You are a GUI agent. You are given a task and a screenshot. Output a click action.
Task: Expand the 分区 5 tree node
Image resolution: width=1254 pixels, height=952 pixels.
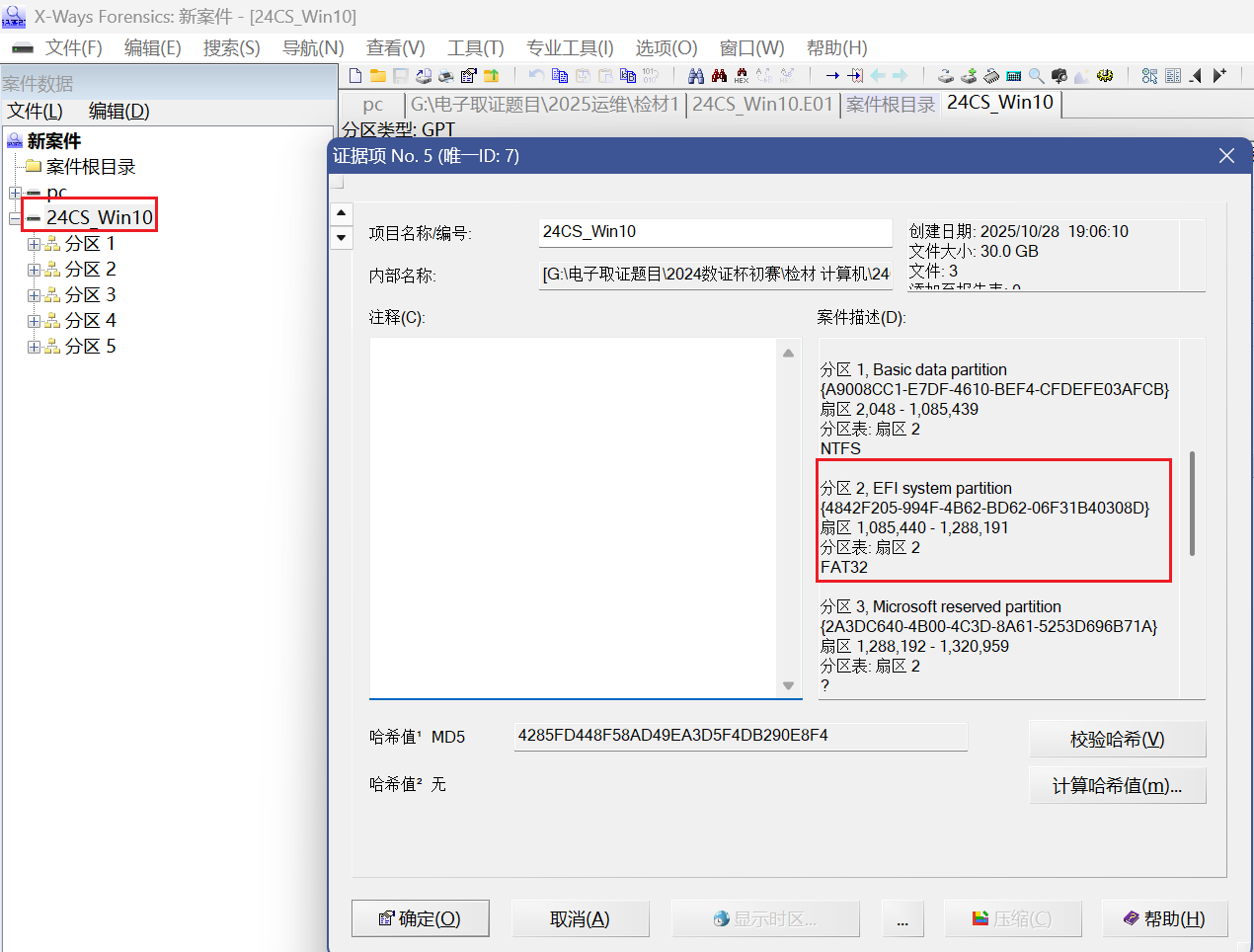34,347
